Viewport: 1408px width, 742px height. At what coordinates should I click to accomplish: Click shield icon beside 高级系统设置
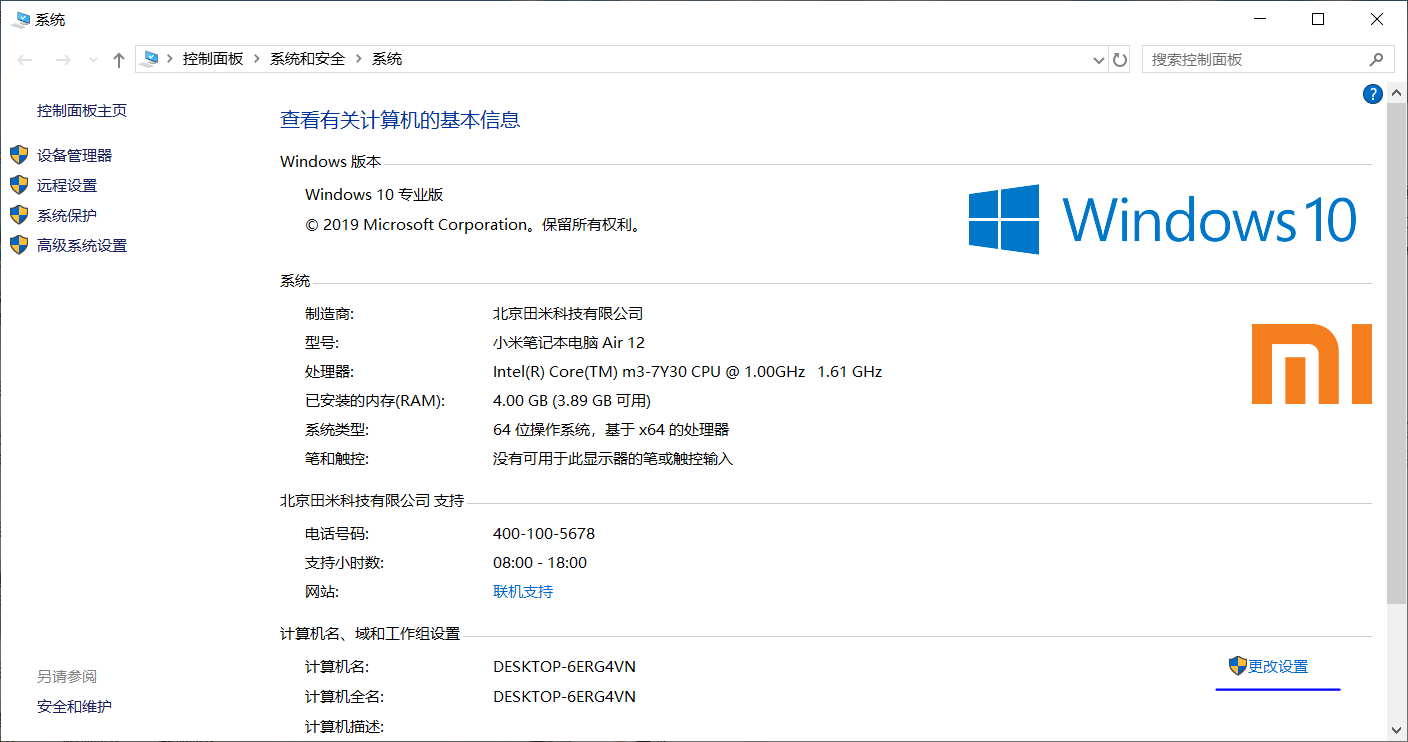19,245
